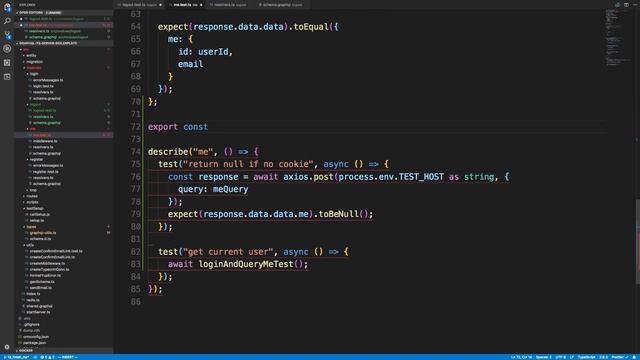This screenshot has width=640, height=360.
Task: Open the errors and warnings count in status bar
Action: click(47, 357)
